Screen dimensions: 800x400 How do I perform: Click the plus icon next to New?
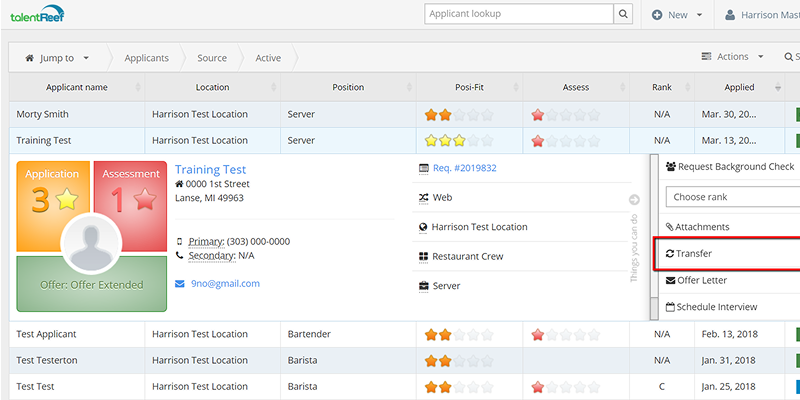pyautogui.click(x=657, y=15)
